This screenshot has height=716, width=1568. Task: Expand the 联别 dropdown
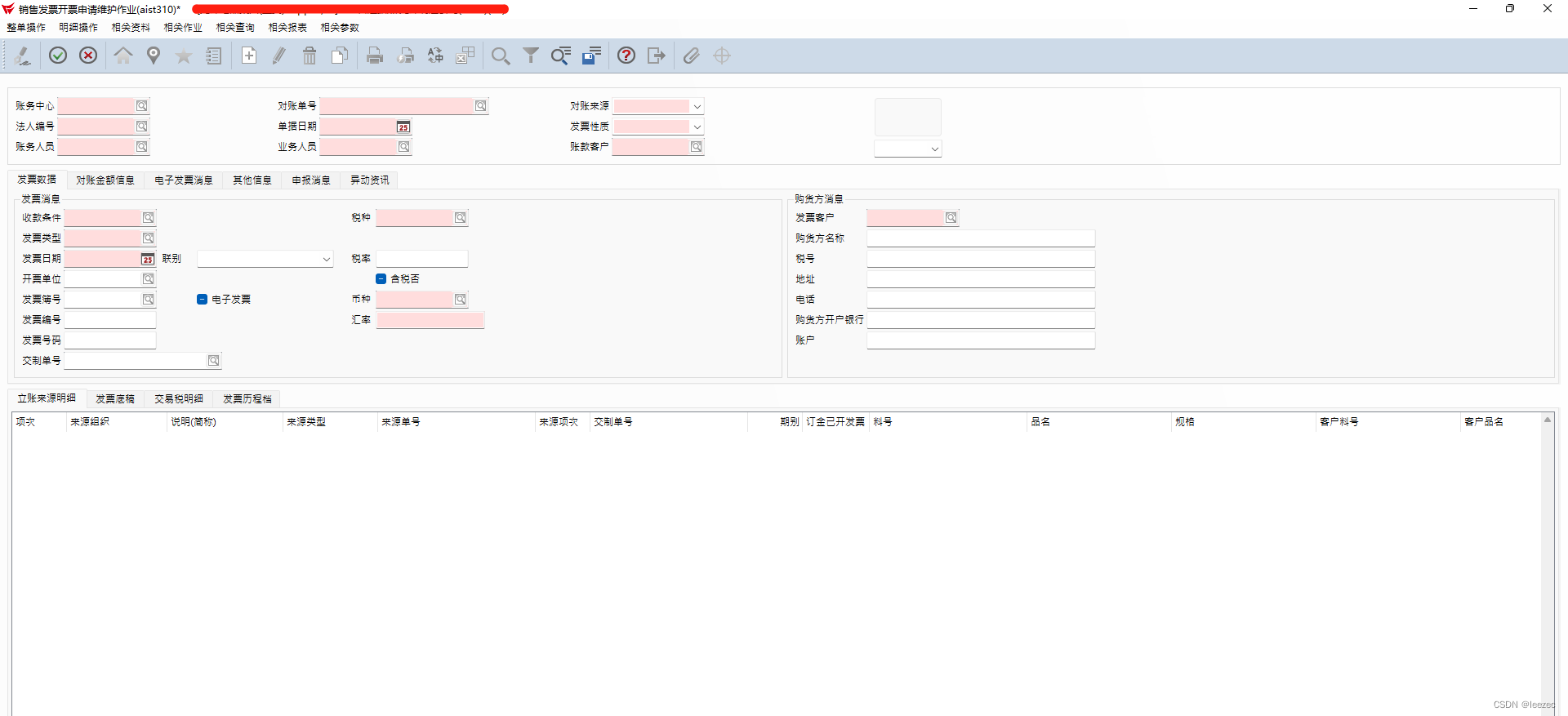coord(327,259)
